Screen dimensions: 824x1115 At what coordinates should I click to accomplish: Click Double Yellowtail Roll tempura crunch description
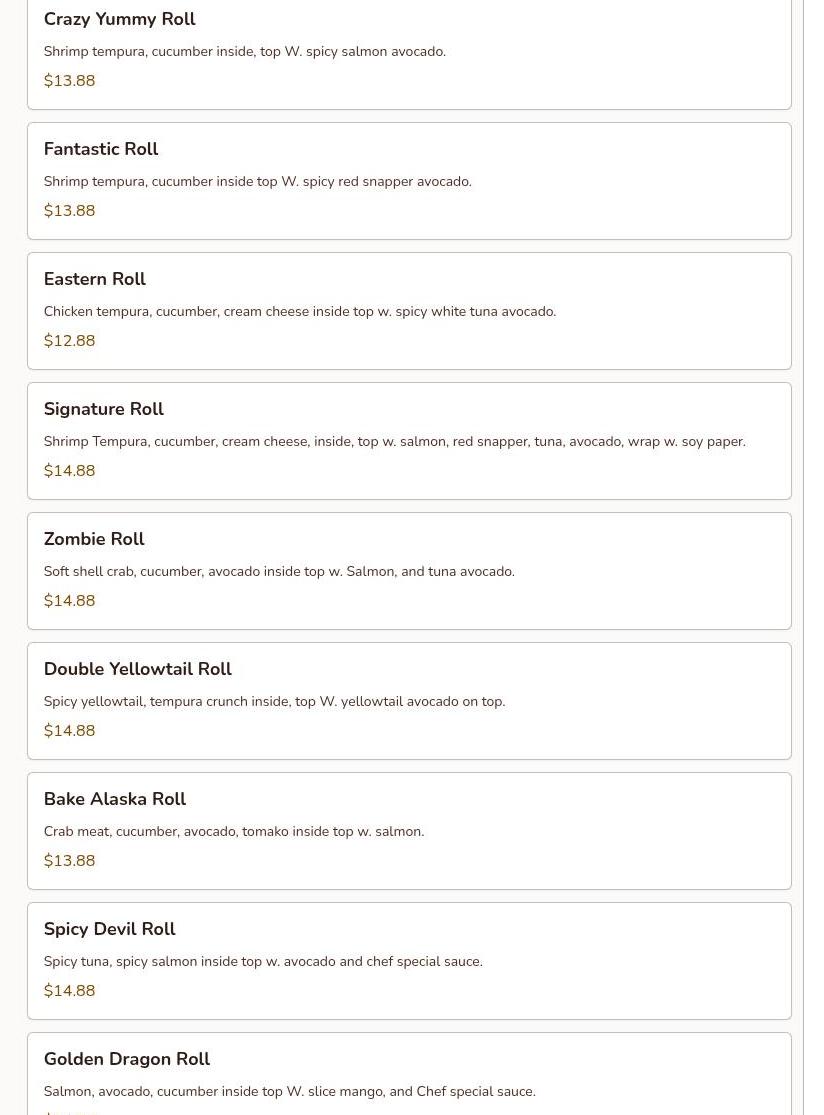coord(274,702)
